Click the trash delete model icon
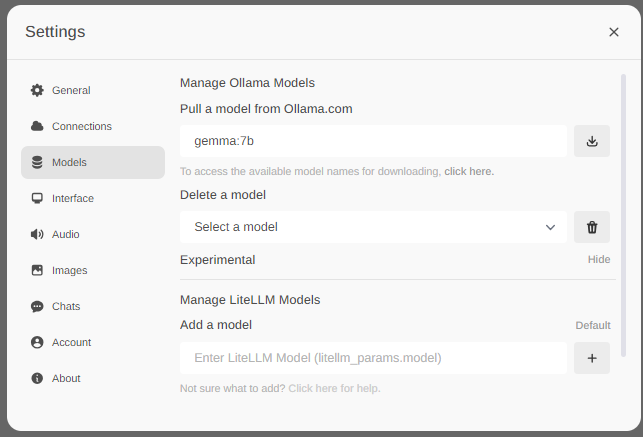This screenshot has height=437, width=643. coord(591,227)
